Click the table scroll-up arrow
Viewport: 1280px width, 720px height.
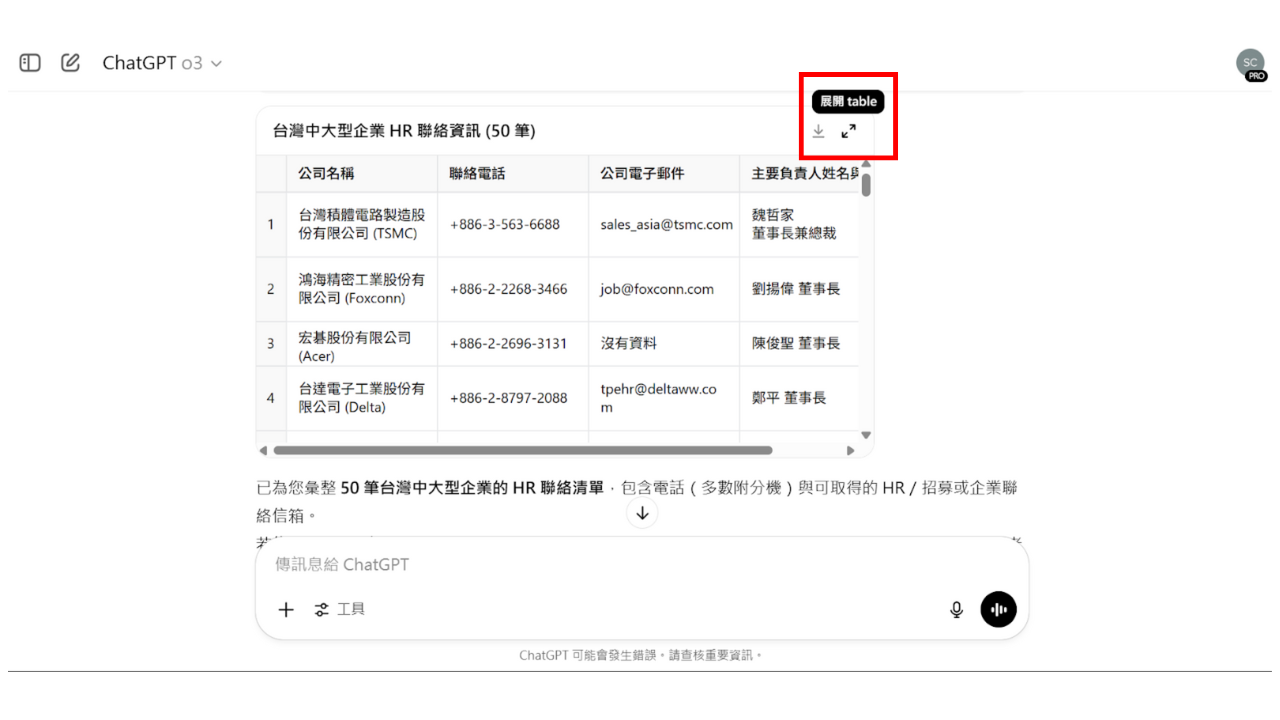(x=866, y=163)
